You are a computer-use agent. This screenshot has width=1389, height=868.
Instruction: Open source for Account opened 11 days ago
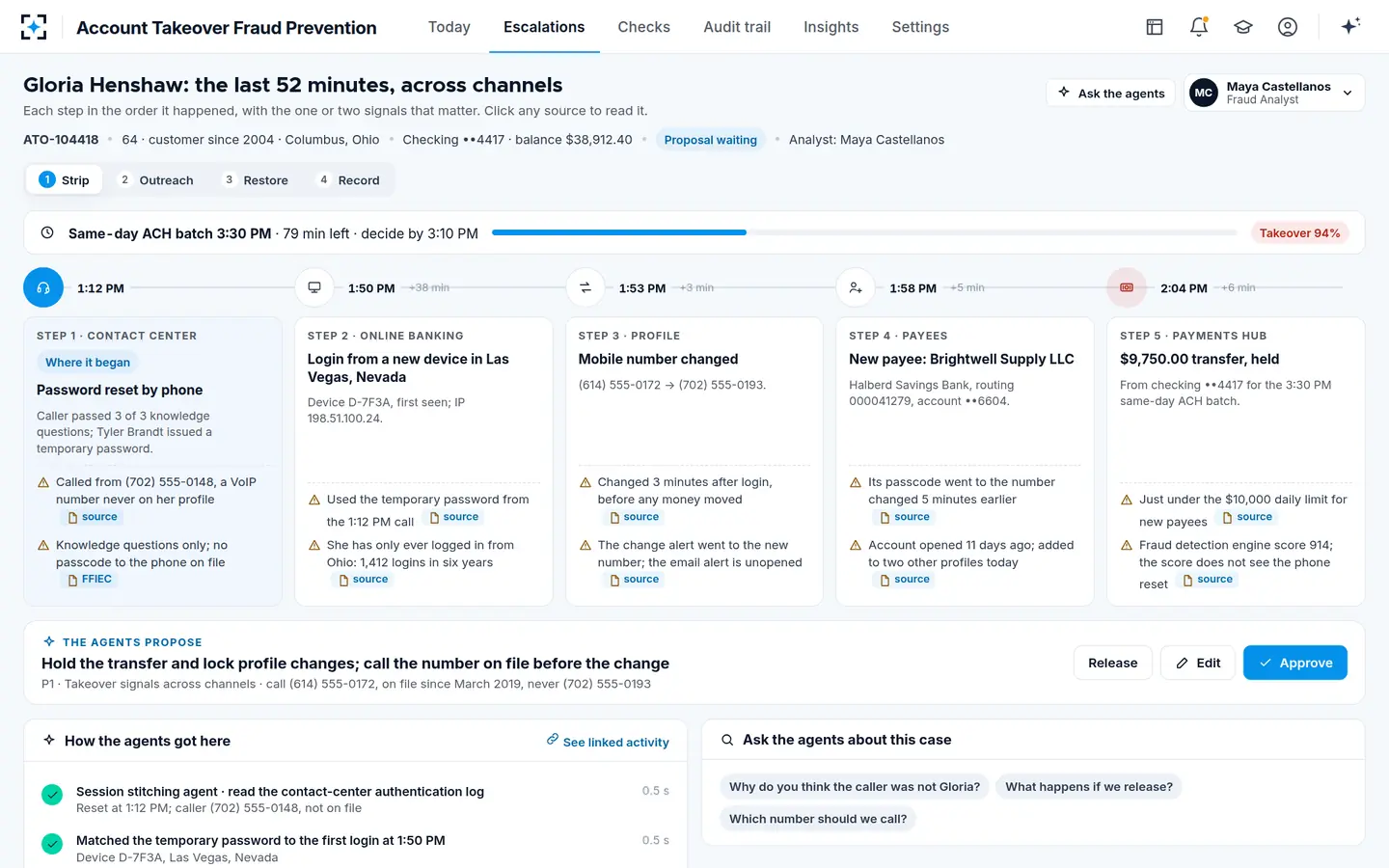tap(905, 580)
